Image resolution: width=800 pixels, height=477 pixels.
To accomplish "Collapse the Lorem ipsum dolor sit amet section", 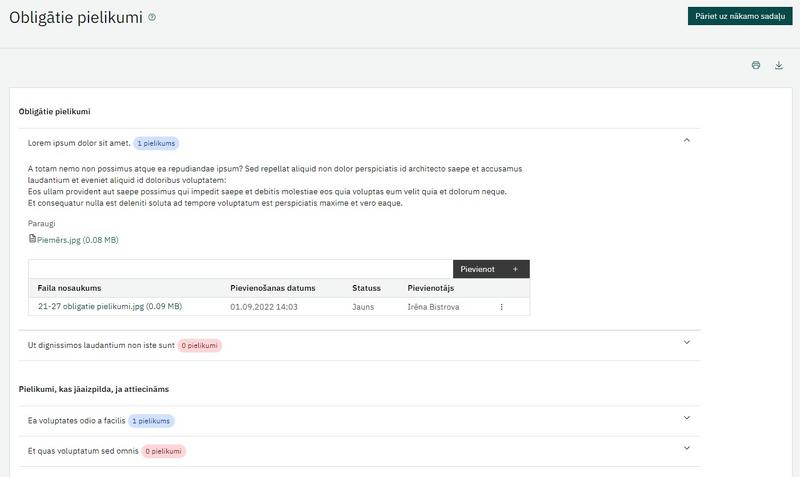I will pyautogui.click(x=687, y=140).
